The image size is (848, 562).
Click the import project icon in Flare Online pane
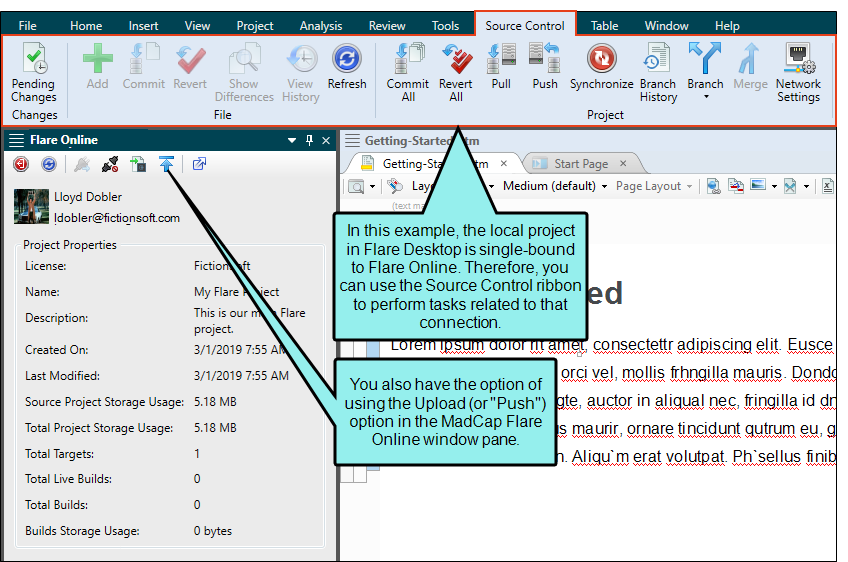138,163
